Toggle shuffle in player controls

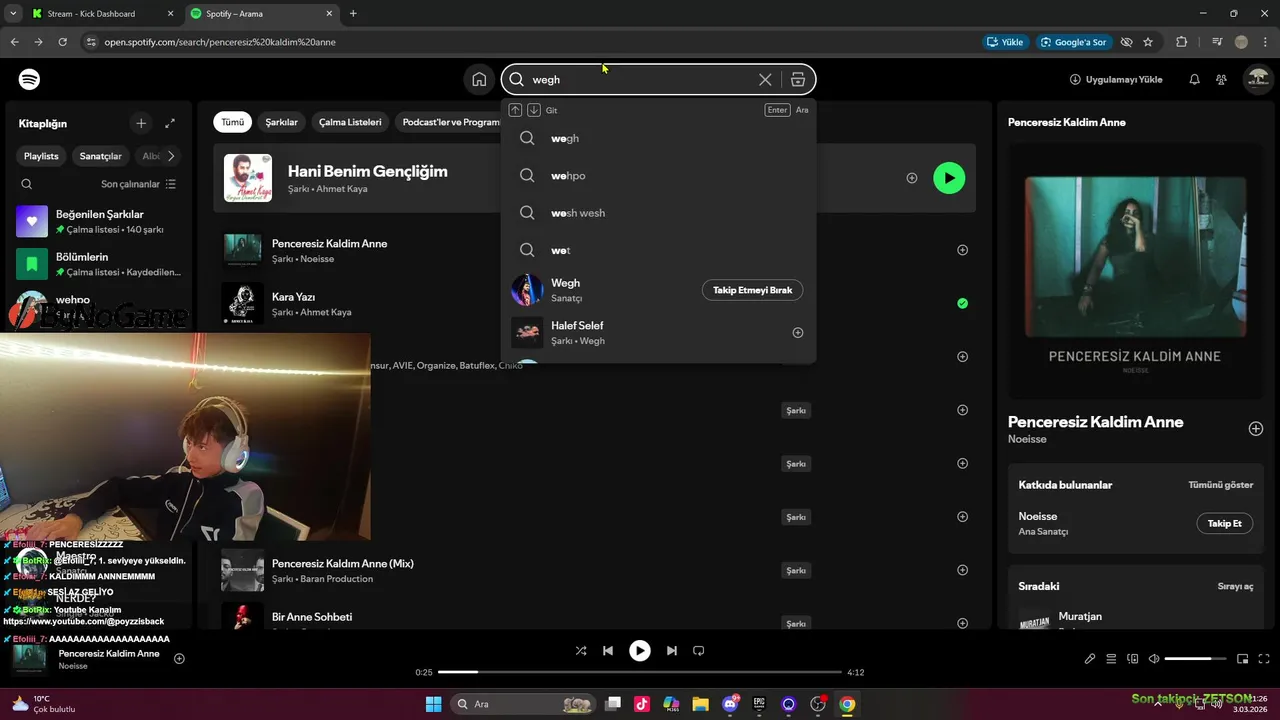pyautogui.click(x=581, y=651)
